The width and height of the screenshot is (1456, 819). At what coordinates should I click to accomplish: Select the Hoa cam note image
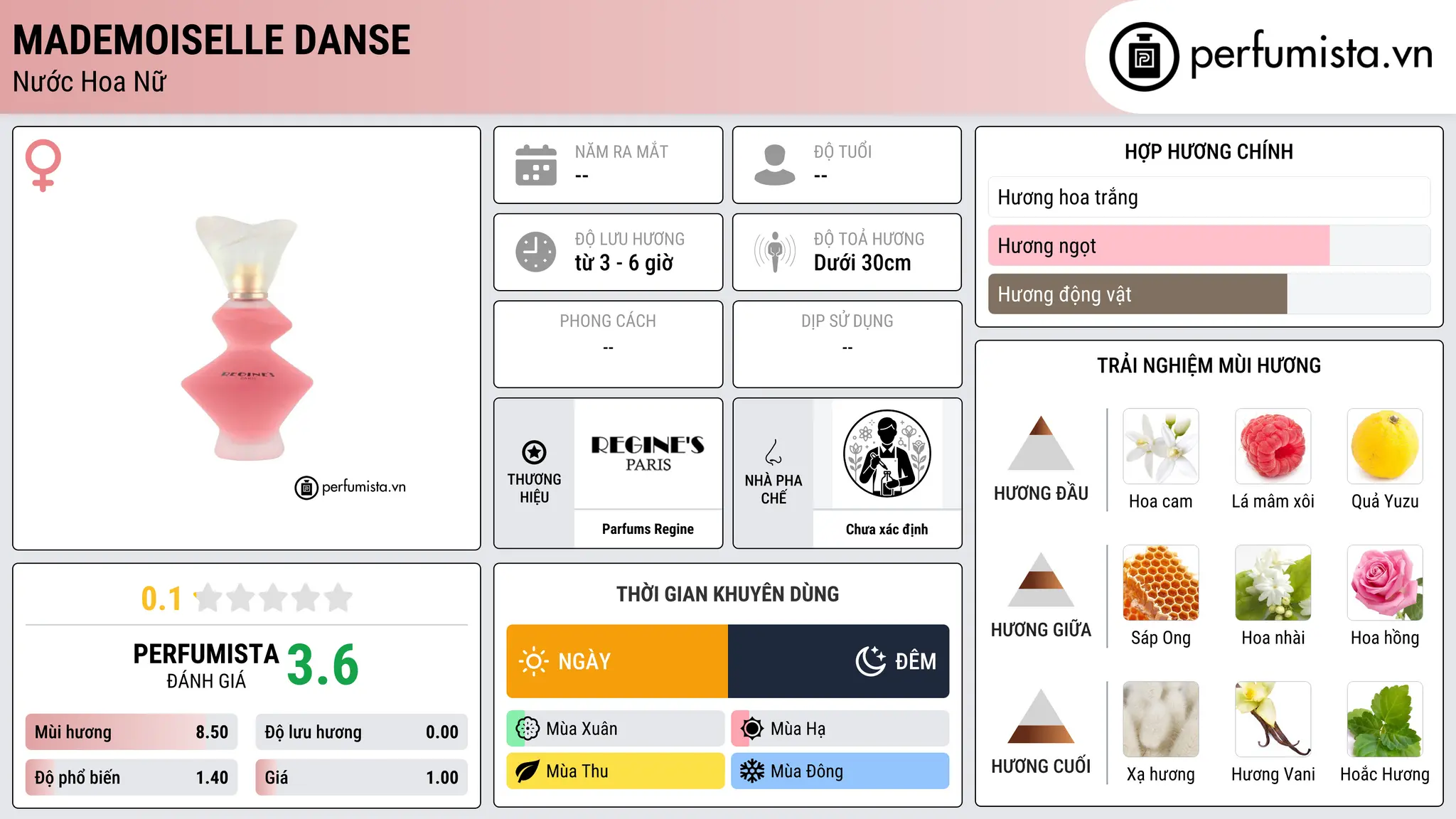click(1161, 446)
